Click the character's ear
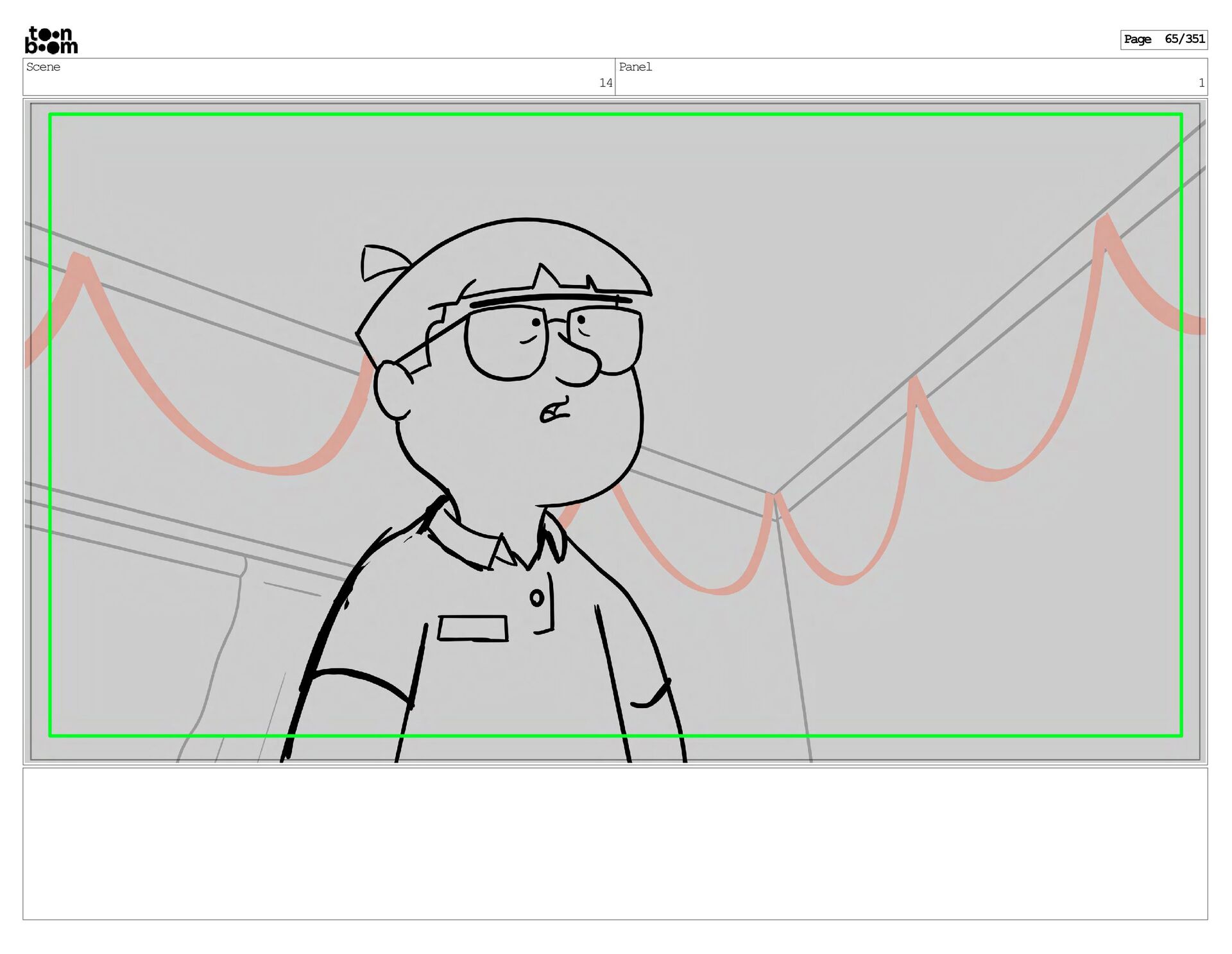Screen dimensions: 1232x954 [x=391, y=390]
